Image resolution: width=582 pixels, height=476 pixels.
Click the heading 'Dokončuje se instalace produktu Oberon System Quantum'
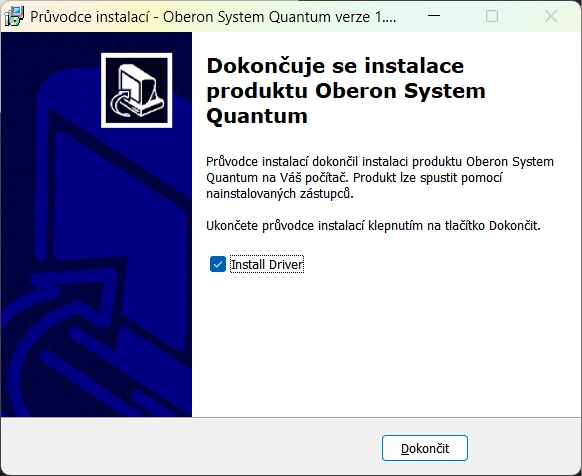pos(346,91)
